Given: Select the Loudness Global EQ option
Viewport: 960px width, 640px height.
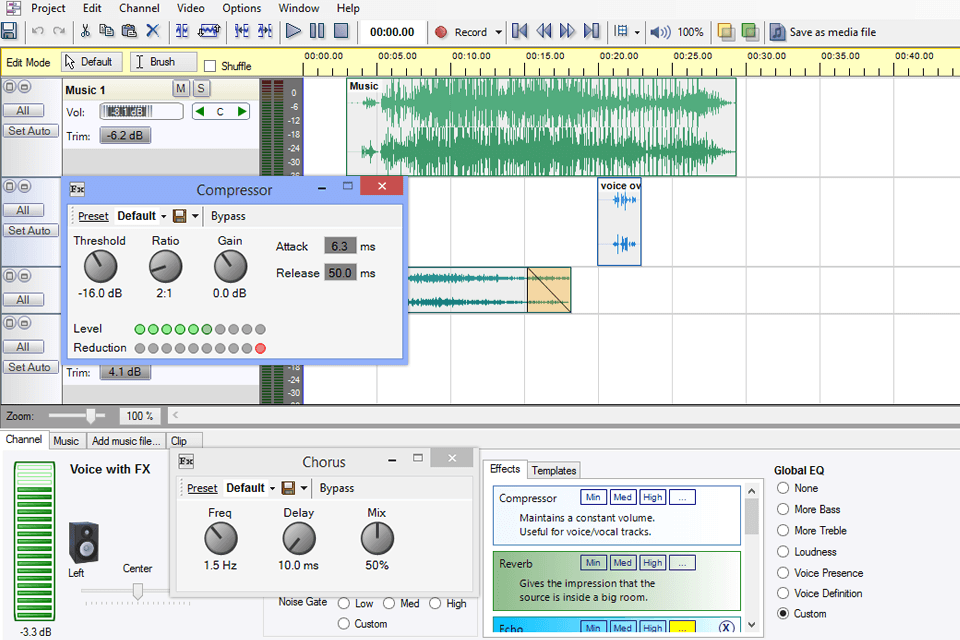Looking at the screenshot, I should click(784, 552).
